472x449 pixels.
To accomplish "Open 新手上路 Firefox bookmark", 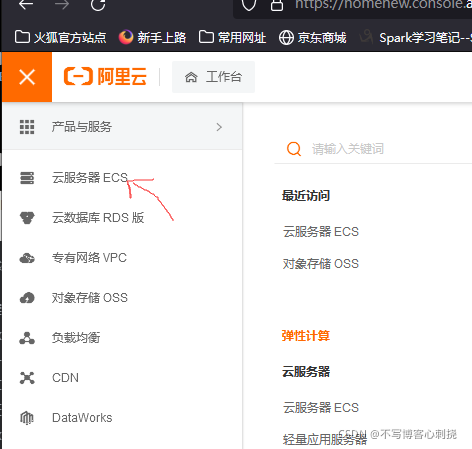I will [x=152, y=37].
